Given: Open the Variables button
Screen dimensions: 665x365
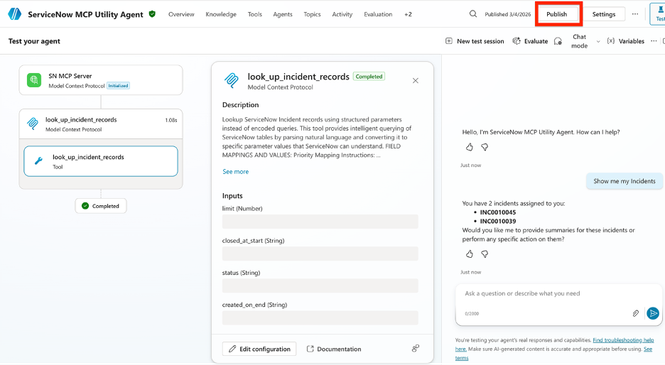Looking at the screenshot, I should tap(626, 41).
